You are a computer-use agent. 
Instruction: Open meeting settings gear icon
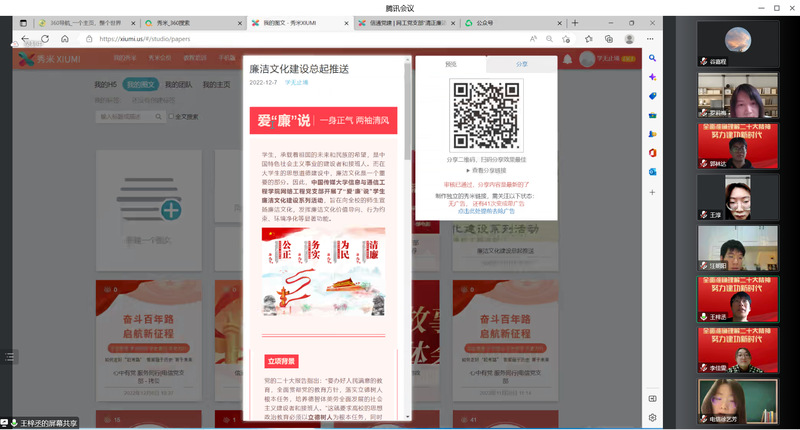(x=652, y=417)
